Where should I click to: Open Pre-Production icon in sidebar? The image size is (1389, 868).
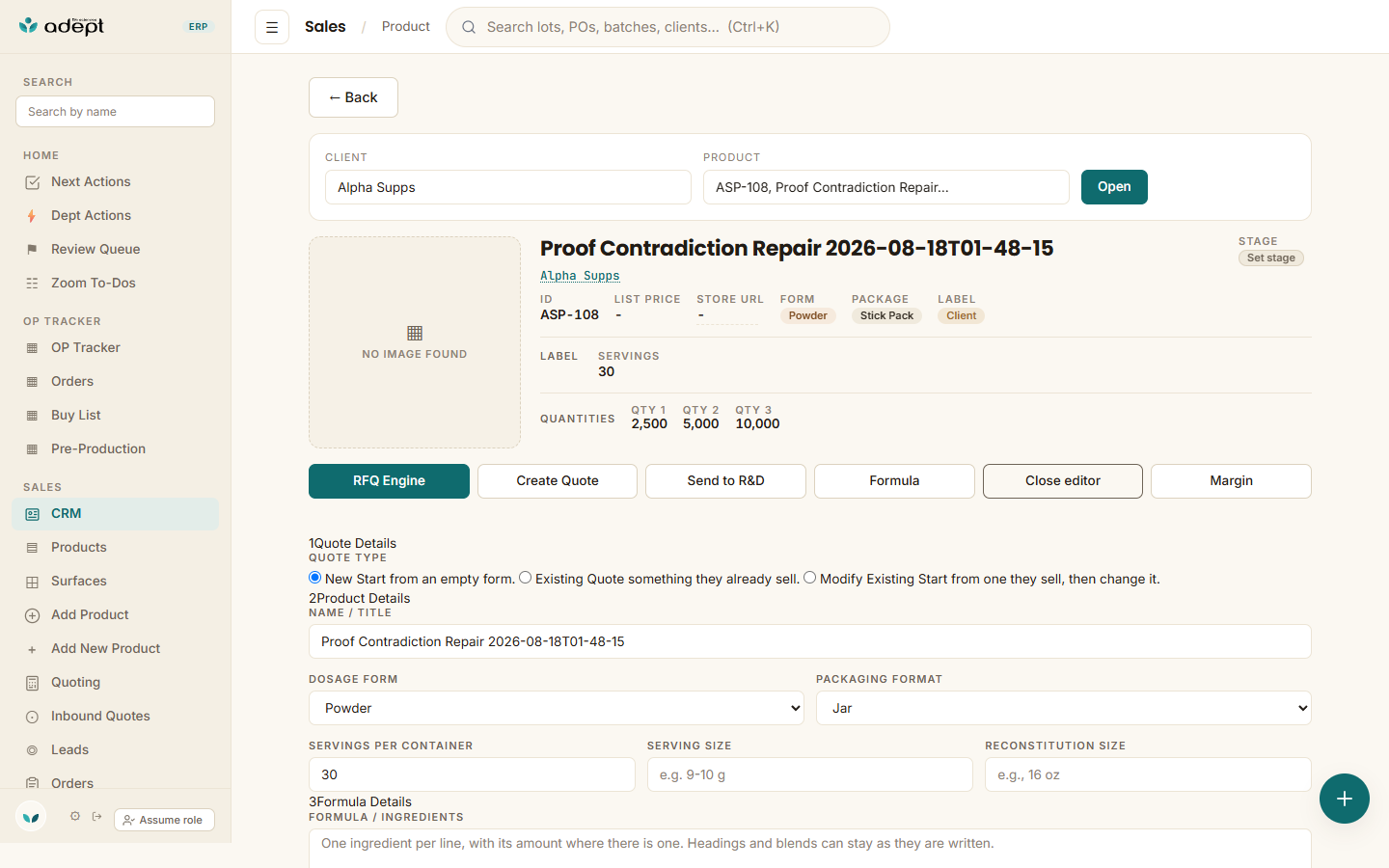32,449
